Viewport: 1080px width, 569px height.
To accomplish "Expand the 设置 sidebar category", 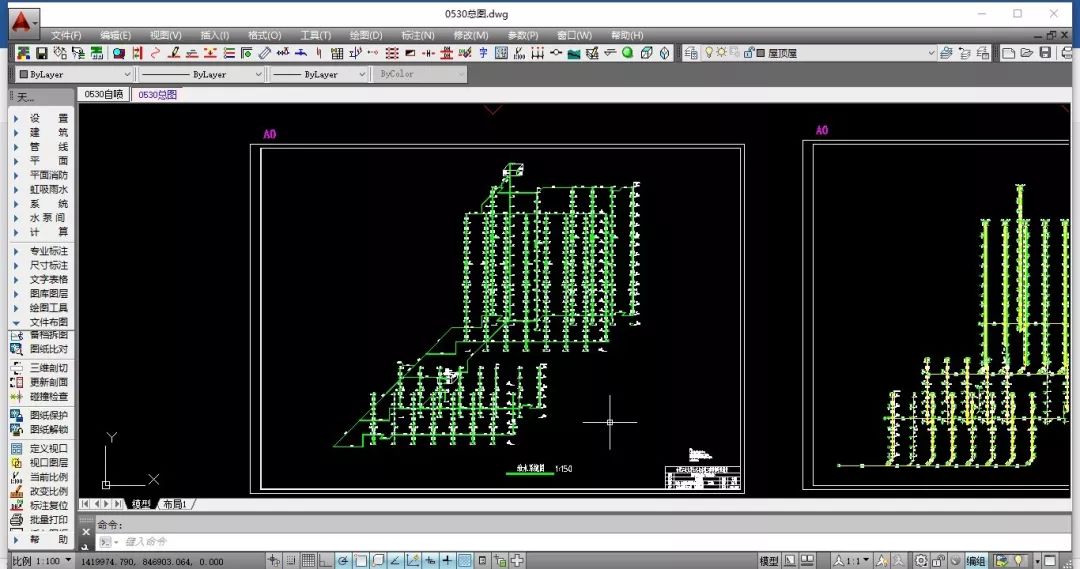I will pyautogui.click(x=41, y=118).
